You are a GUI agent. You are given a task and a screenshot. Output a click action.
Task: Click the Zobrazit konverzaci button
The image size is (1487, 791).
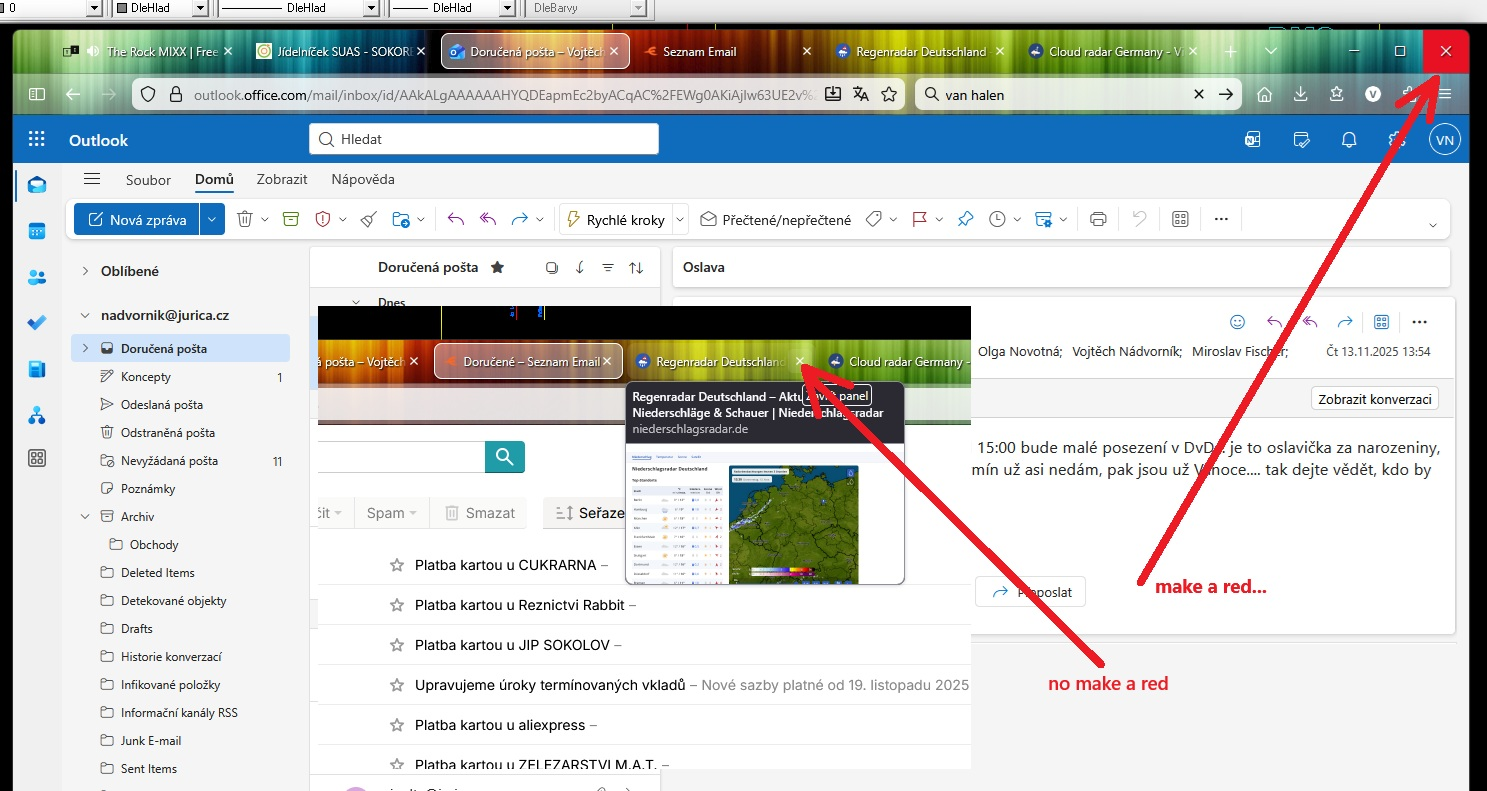click(x=1374, y=399)
